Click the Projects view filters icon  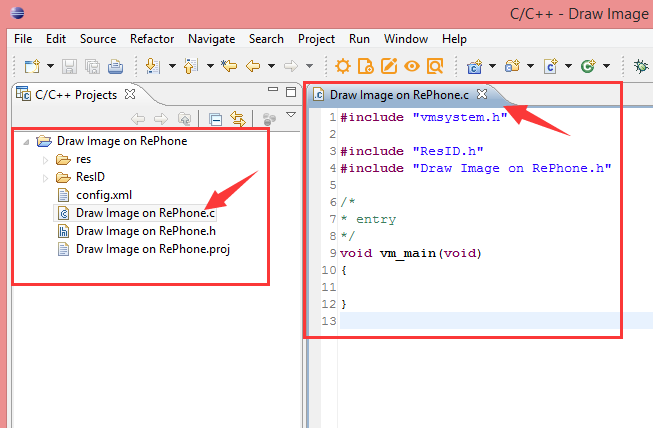269,119
